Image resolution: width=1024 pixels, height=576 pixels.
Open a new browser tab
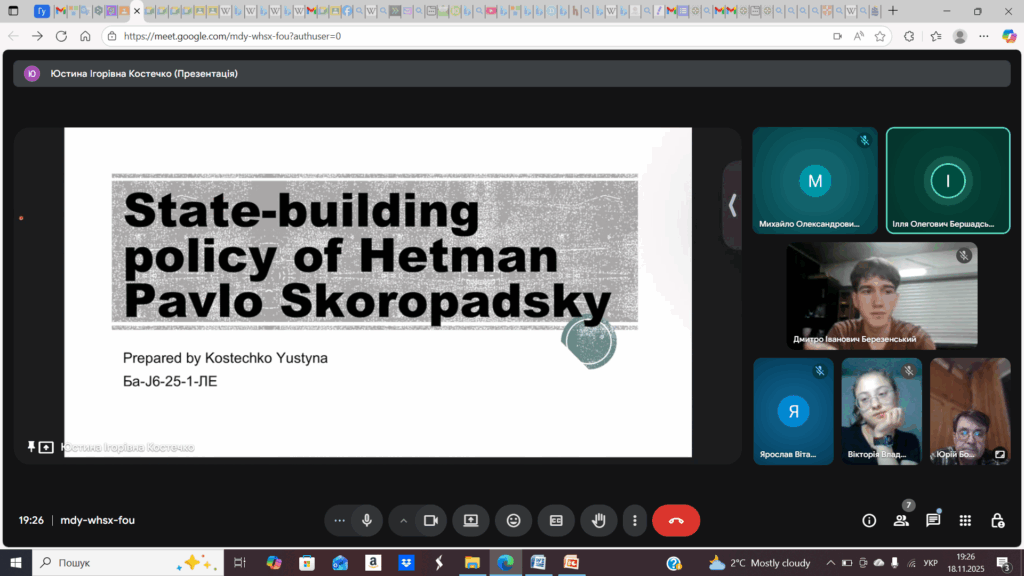click(x=893, y=11)
